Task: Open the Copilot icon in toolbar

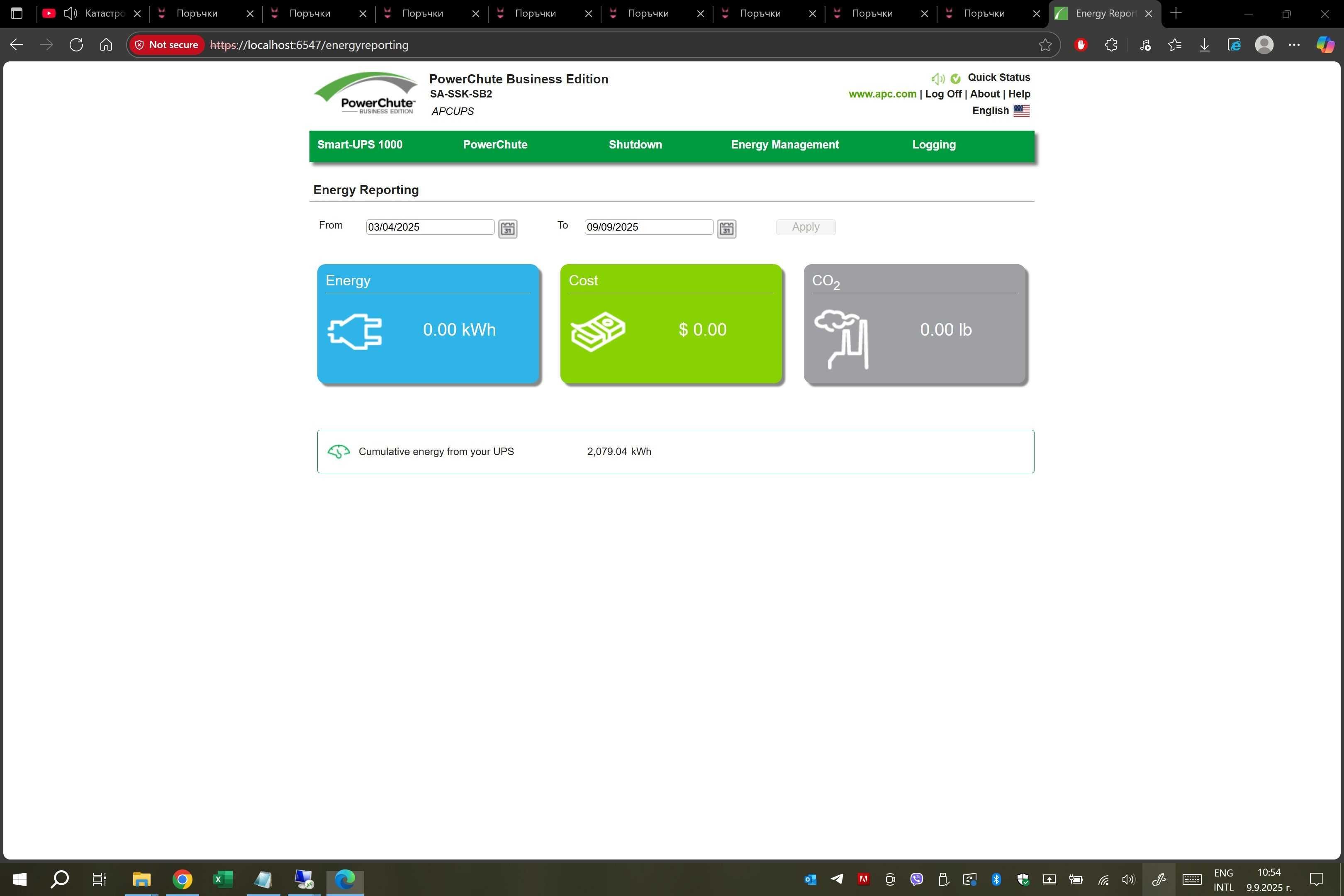Action: (x=1325, y=44)
